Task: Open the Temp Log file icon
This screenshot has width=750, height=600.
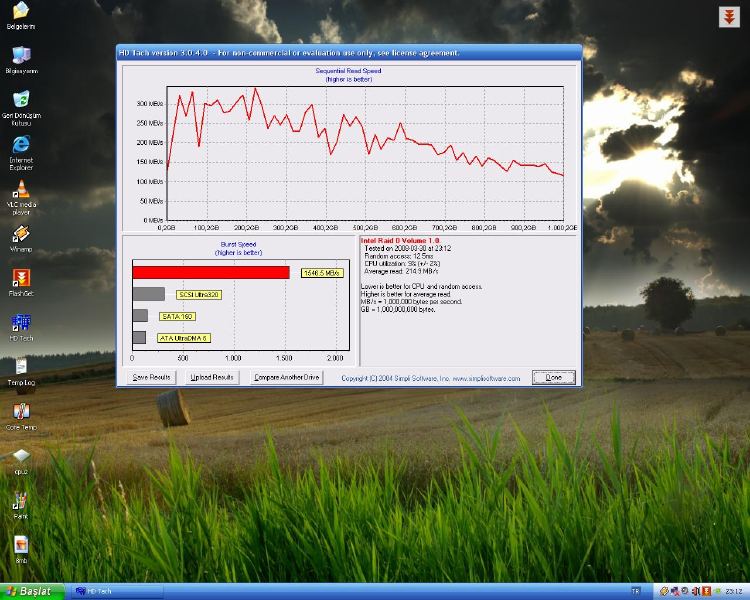Action: point(21,367)
